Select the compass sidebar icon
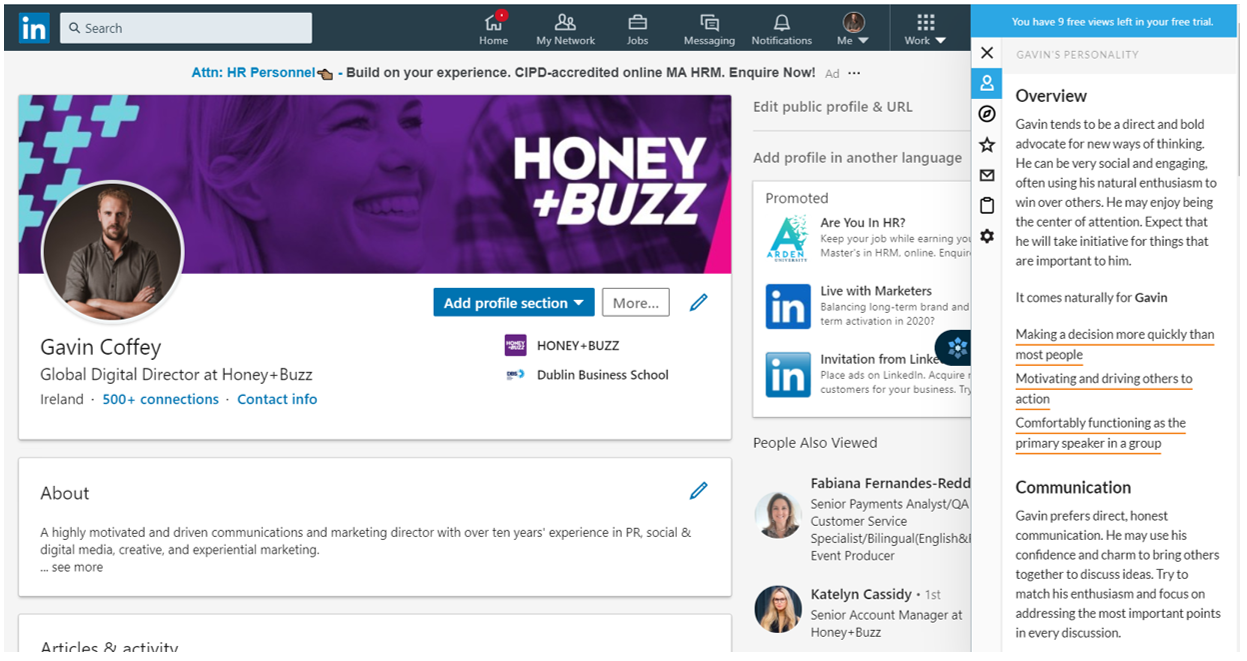Image resolution: width=1247 pixels, height=661 pixels. click(x=987, y=114)
